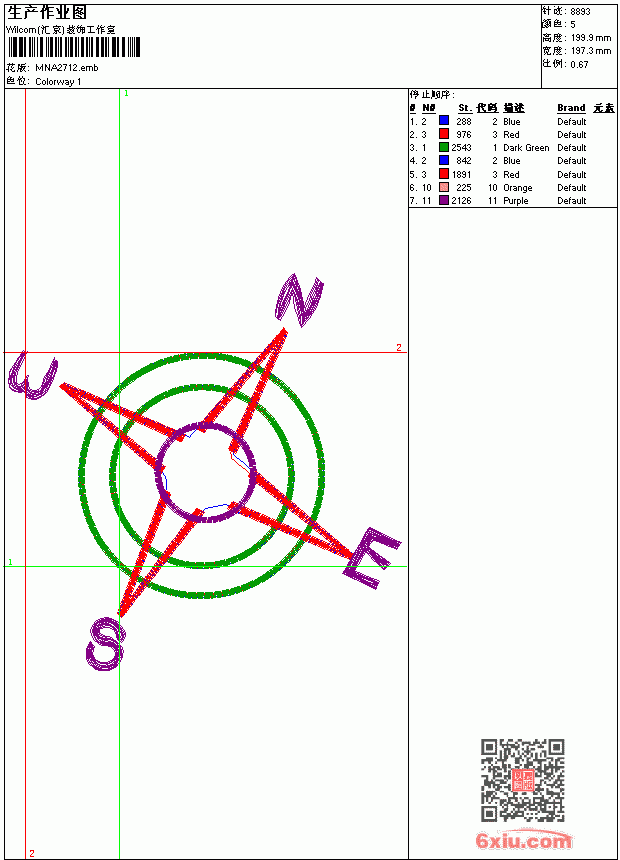
Task: Click the tilted purple W letter
Action: (x=32, y=375)
